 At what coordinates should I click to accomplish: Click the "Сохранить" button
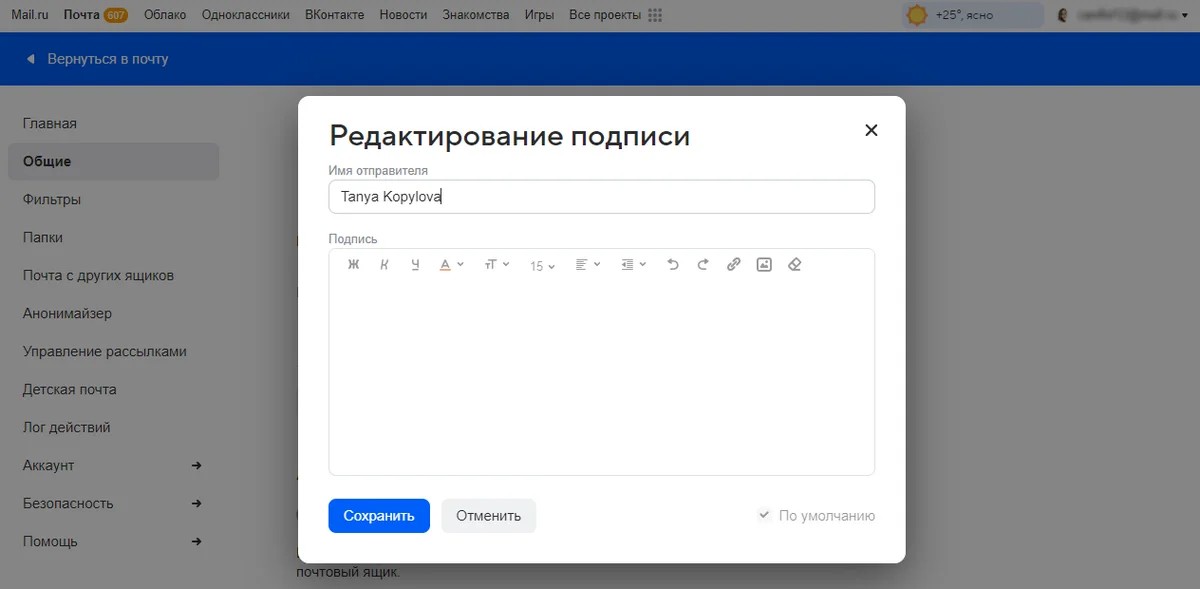click(379, 516)
